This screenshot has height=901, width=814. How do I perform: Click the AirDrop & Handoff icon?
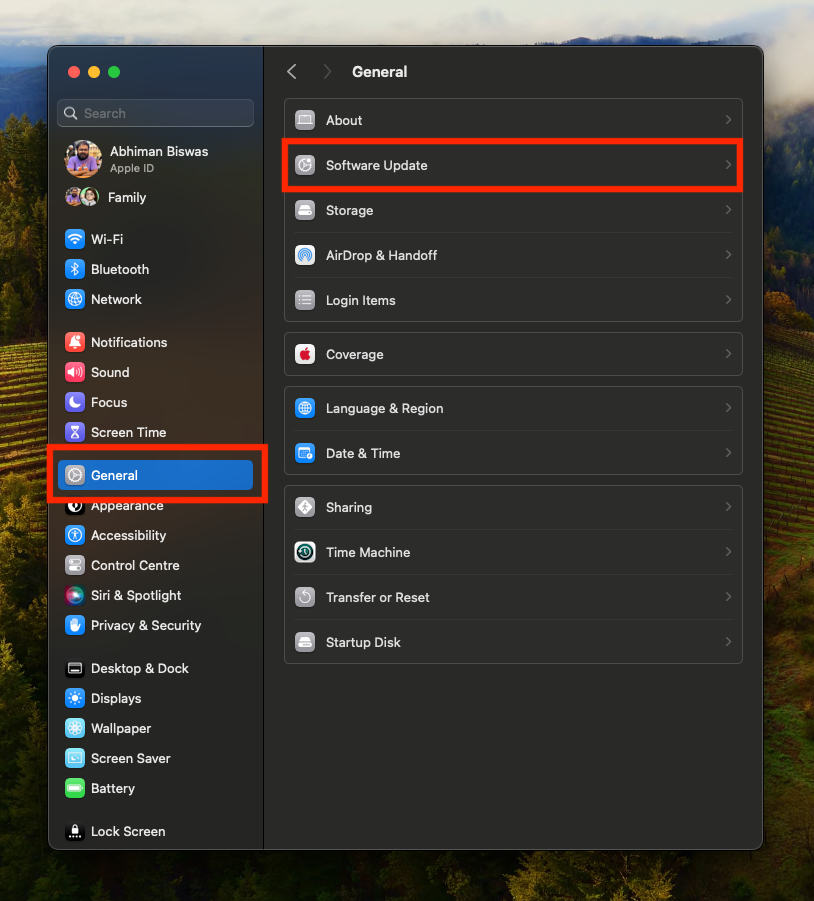click(305, 255)
